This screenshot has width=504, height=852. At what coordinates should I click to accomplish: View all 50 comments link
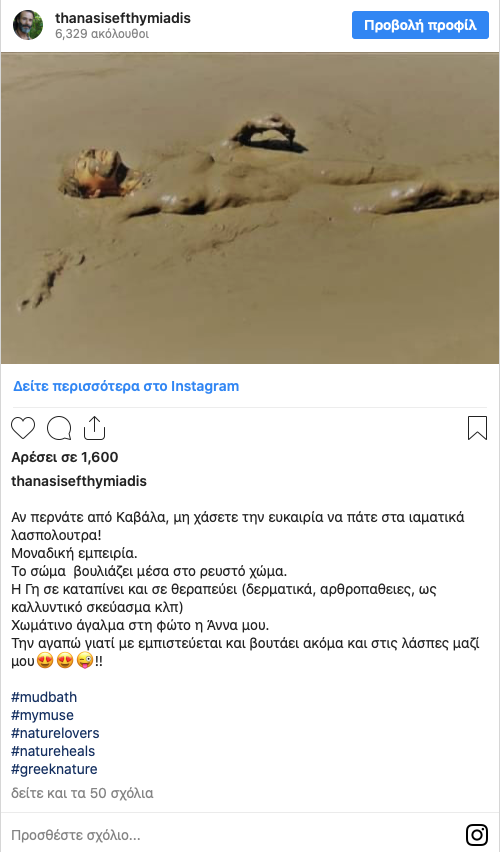(82, 793)
